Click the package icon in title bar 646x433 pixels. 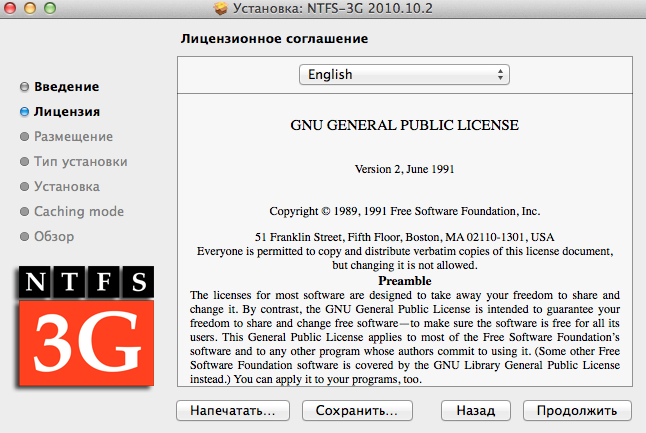[x=221, y=8]
